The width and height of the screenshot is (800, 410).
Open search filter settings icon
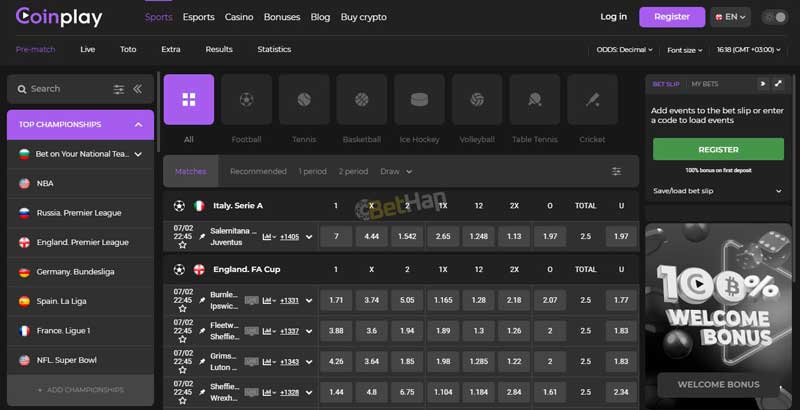118,89
